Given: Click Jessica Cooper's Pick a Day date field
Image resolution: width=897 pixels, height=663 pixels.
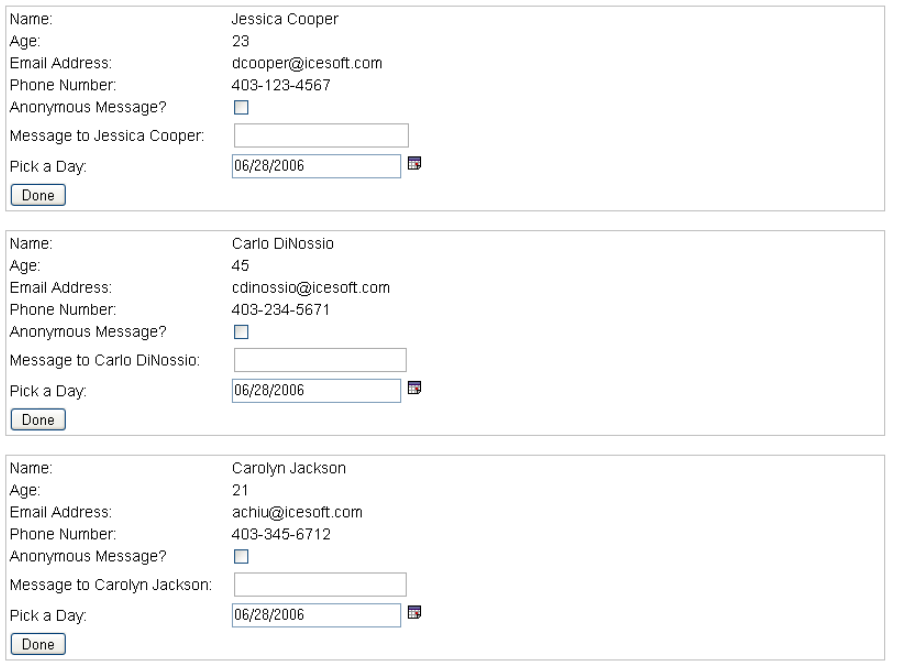Looking at the screenshot, I should tap(316, 166).
